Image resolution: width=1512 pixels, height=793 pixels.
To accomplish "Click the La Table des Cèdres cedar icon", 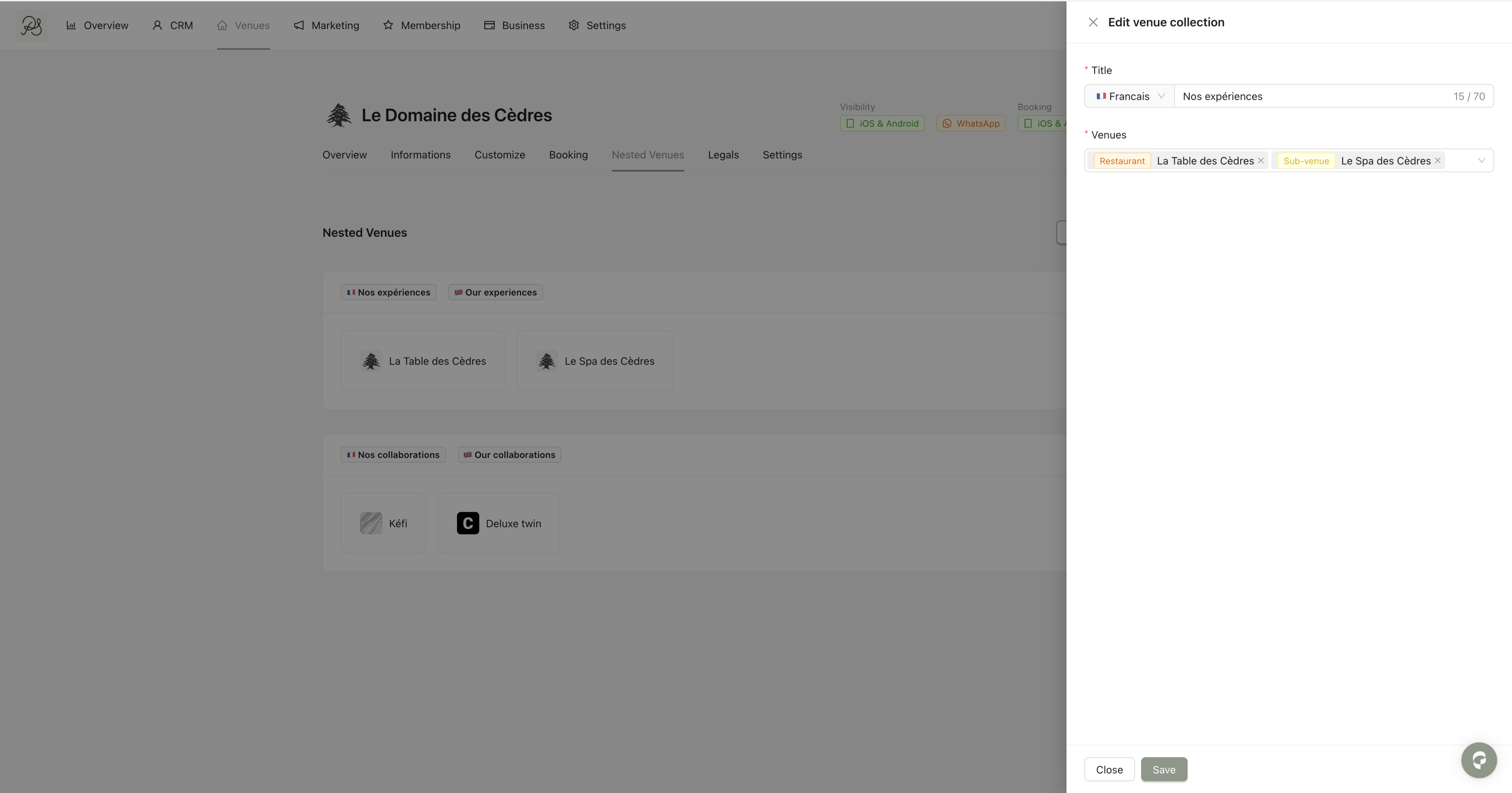I will pyautogui.click(x=371, y=361).
